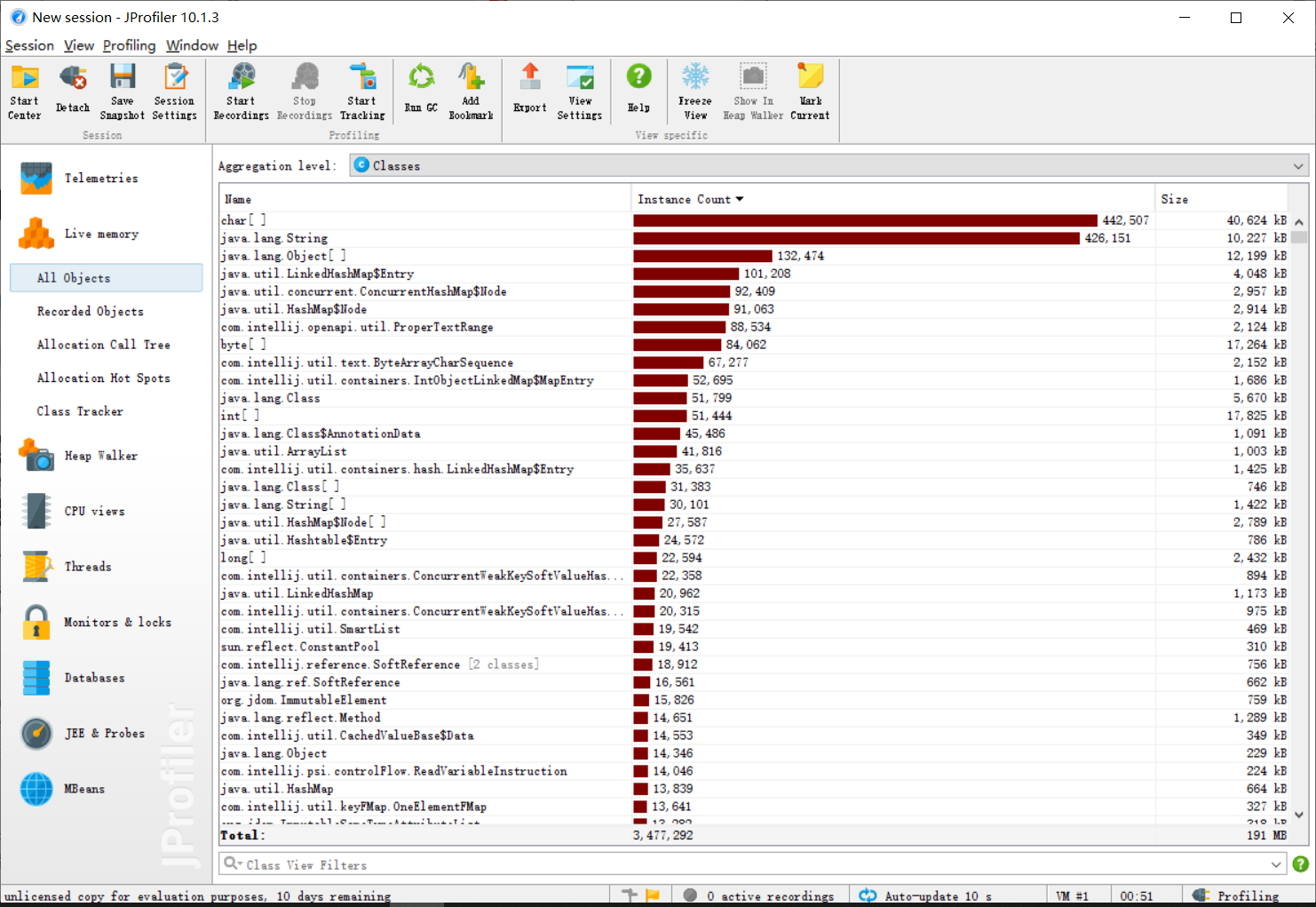Open the Profiling menu
1316x907 pixels.
tap(129, 45)
